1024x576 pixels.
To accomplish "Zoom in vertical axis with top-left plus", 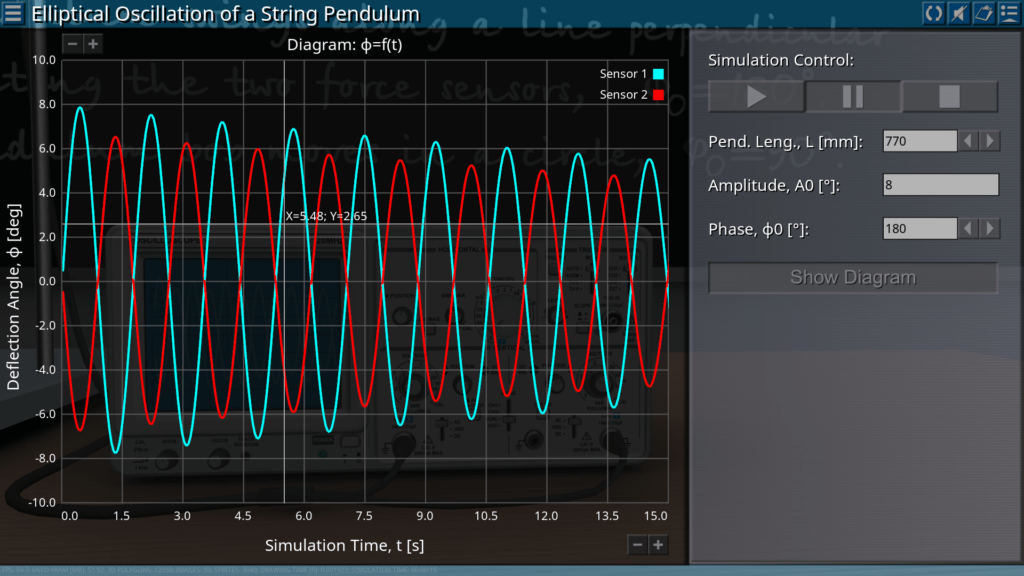I will pyautogui.click(x=92, y=44).
